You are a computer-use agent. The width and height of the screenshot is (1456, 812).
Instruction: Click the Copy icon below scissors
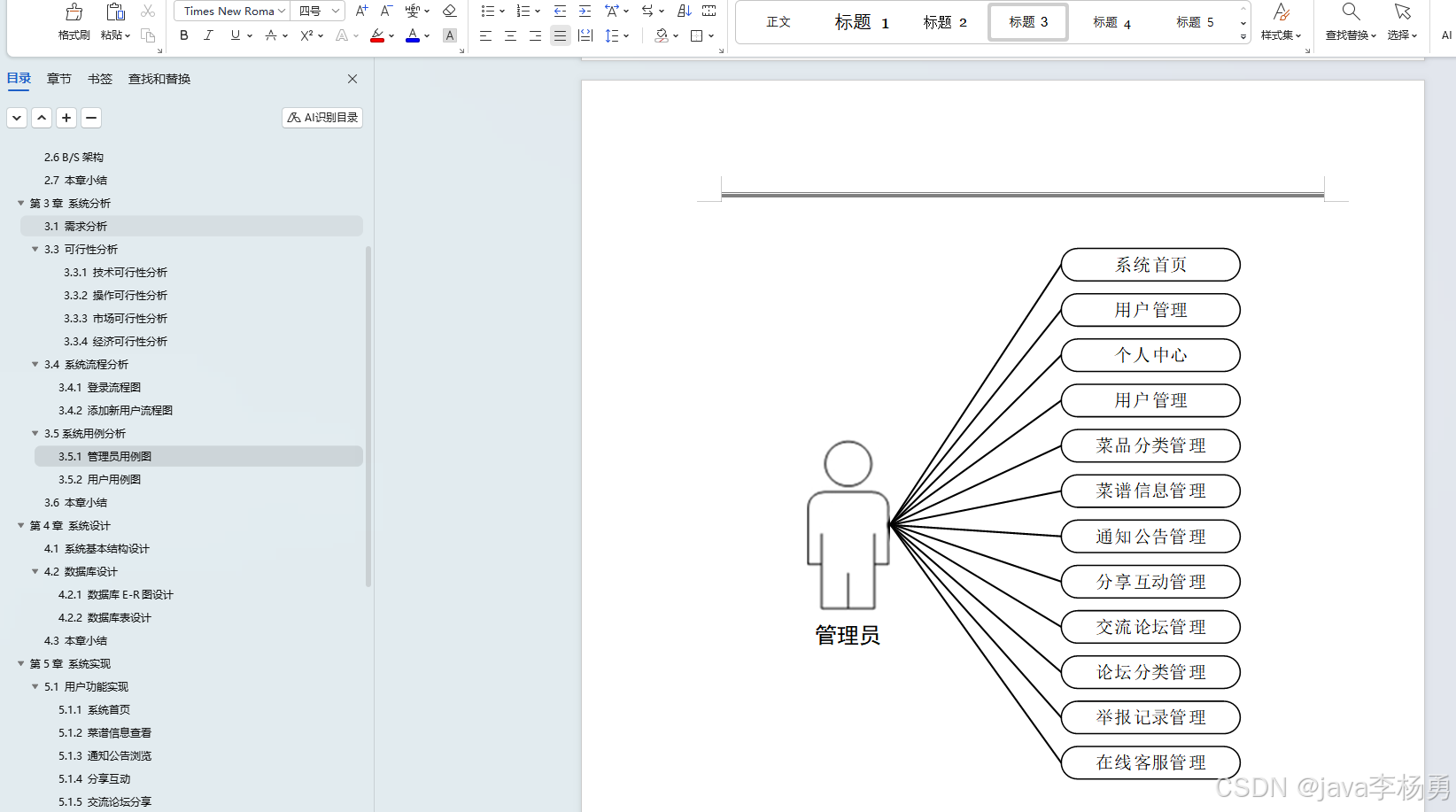(x=148, y=35)
